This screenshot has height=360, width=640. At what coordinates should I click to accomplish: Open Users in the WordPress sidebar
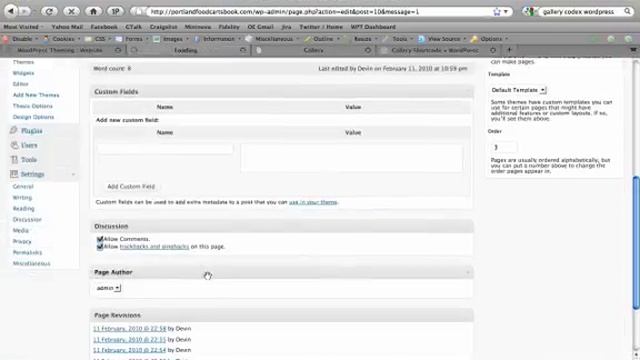tap(29, 145)
